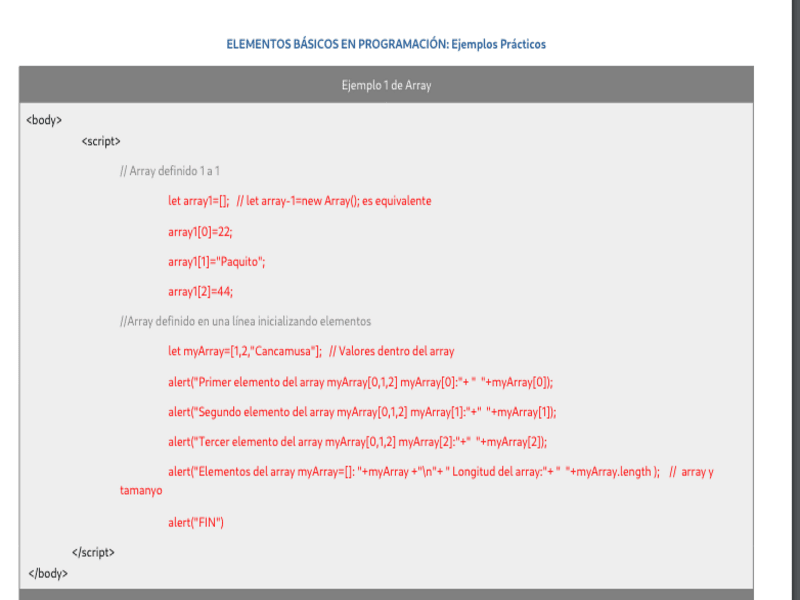Click the alert line starting 'Tercer elemento del array'
The height and width of the screenshot is (600, 800).
click(357, 442)
